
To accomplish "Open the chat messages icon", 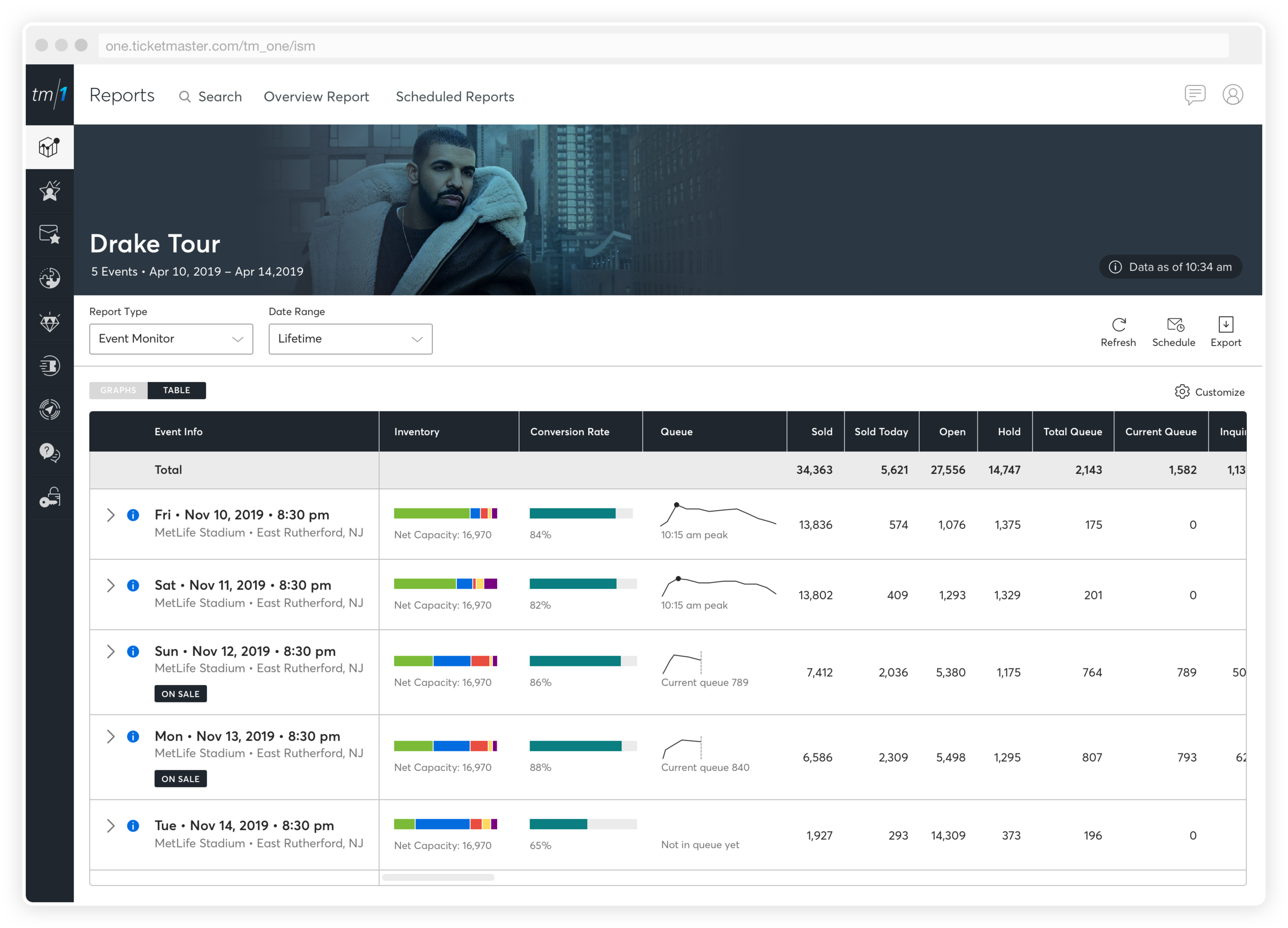I will tap(1194, 95).
